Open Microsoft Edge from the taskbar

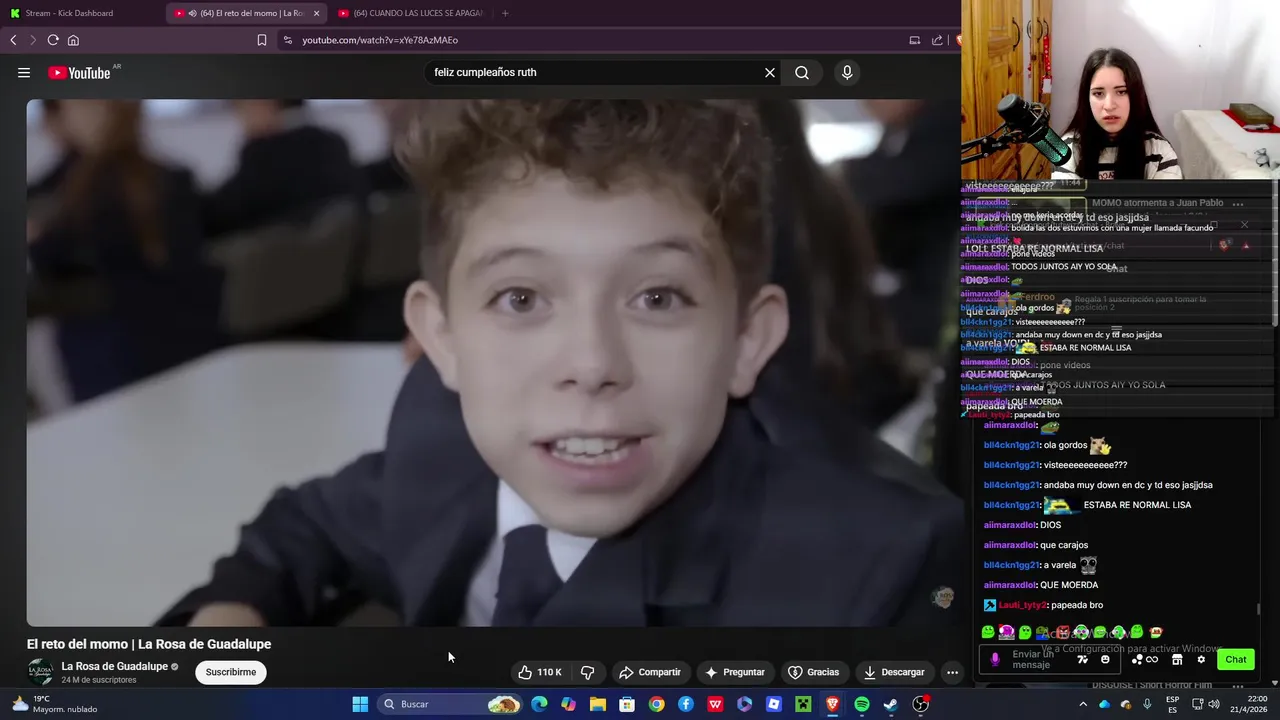(539, 704)
